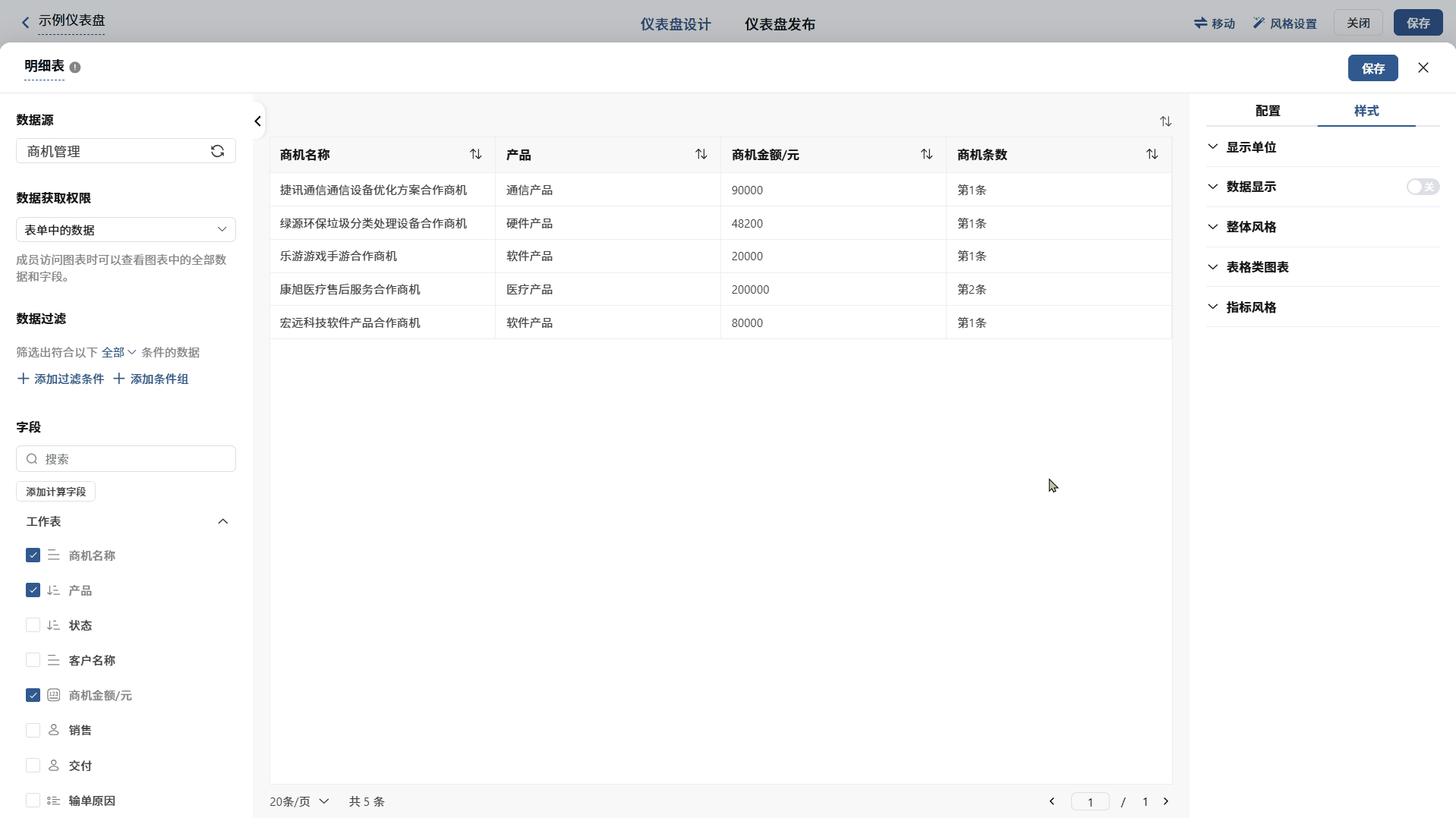Check the 交付 field checkbox

pos(33,766)
